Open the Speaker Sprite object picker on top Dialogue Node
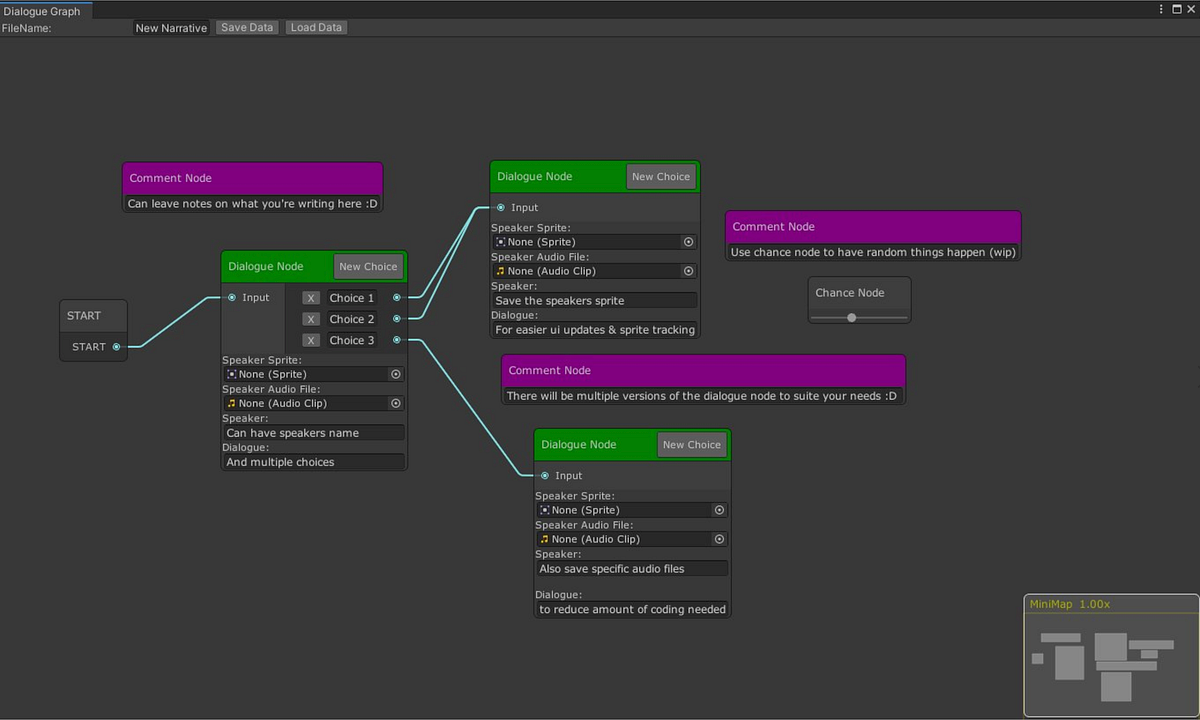Screen dimensions: 1200x720 point(688,241)
